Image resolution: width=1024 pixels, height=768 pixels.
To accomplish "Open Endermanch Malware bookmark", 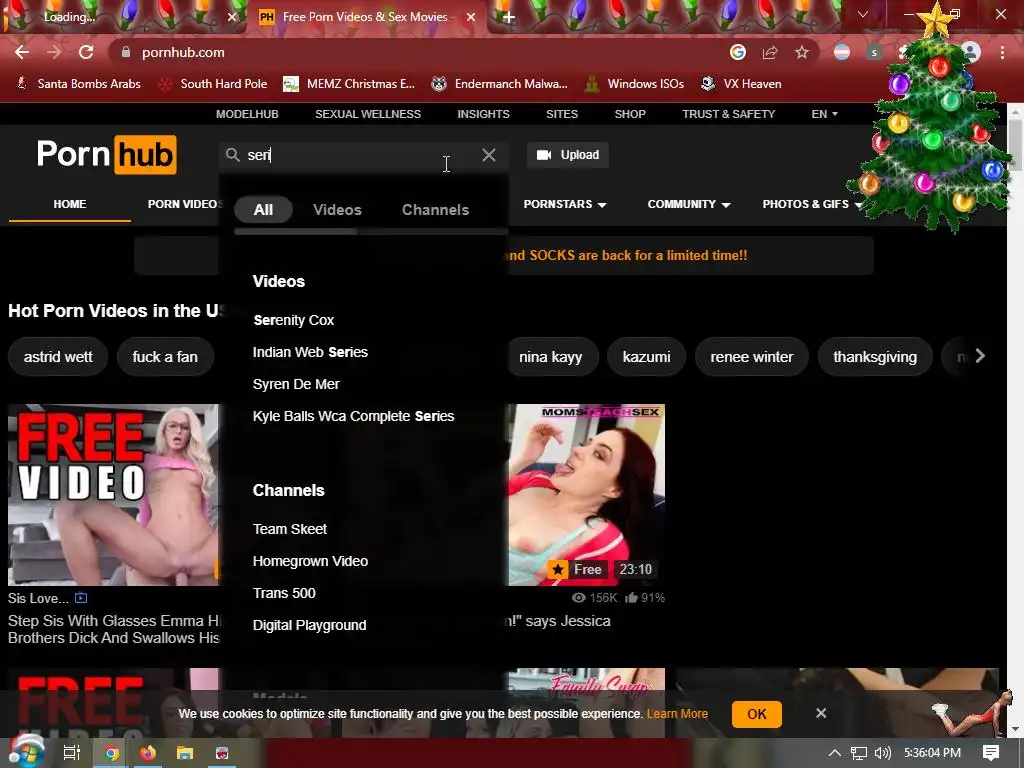I will (500, 84).
